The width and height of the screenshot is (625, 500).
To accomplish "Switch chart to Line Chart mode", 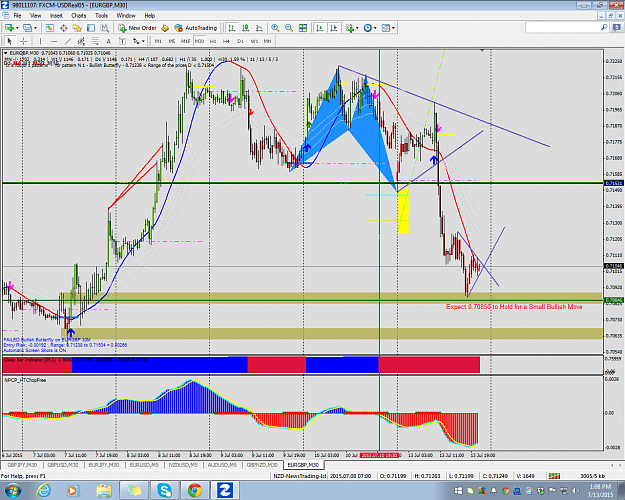I will pos(259,28).
